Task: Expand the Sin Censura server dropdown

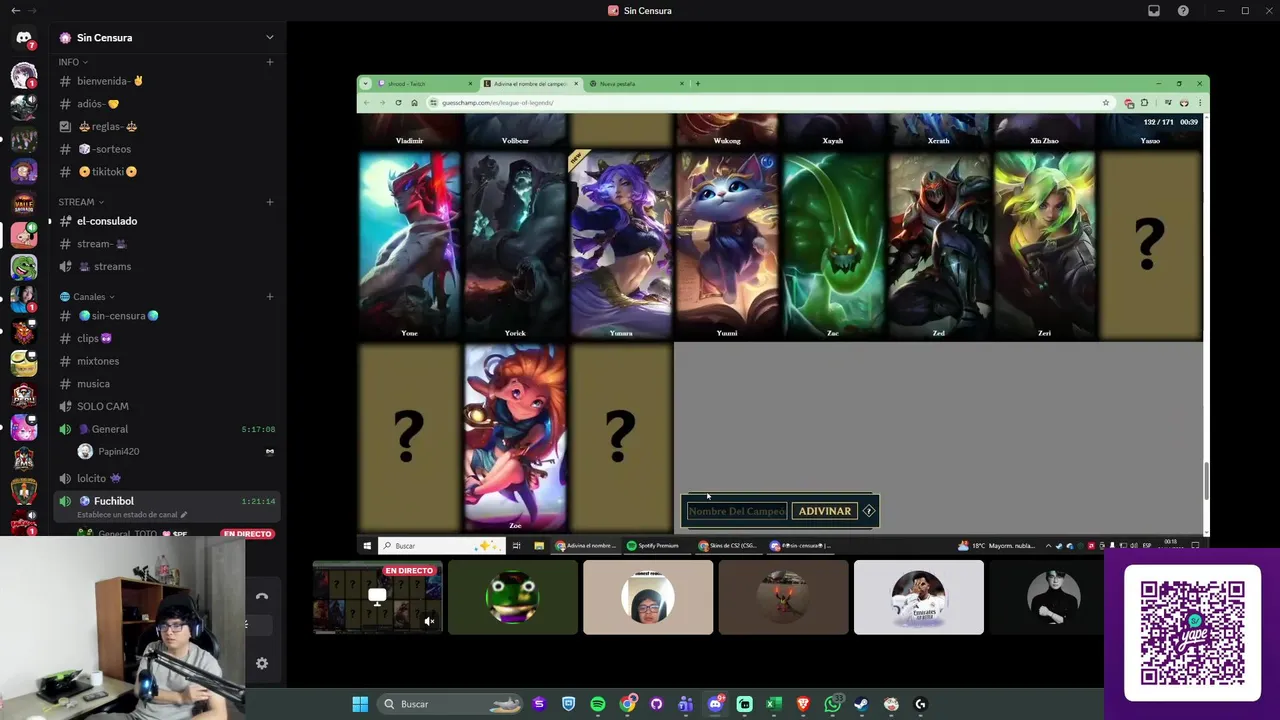Action: click(x=269, y=38)
